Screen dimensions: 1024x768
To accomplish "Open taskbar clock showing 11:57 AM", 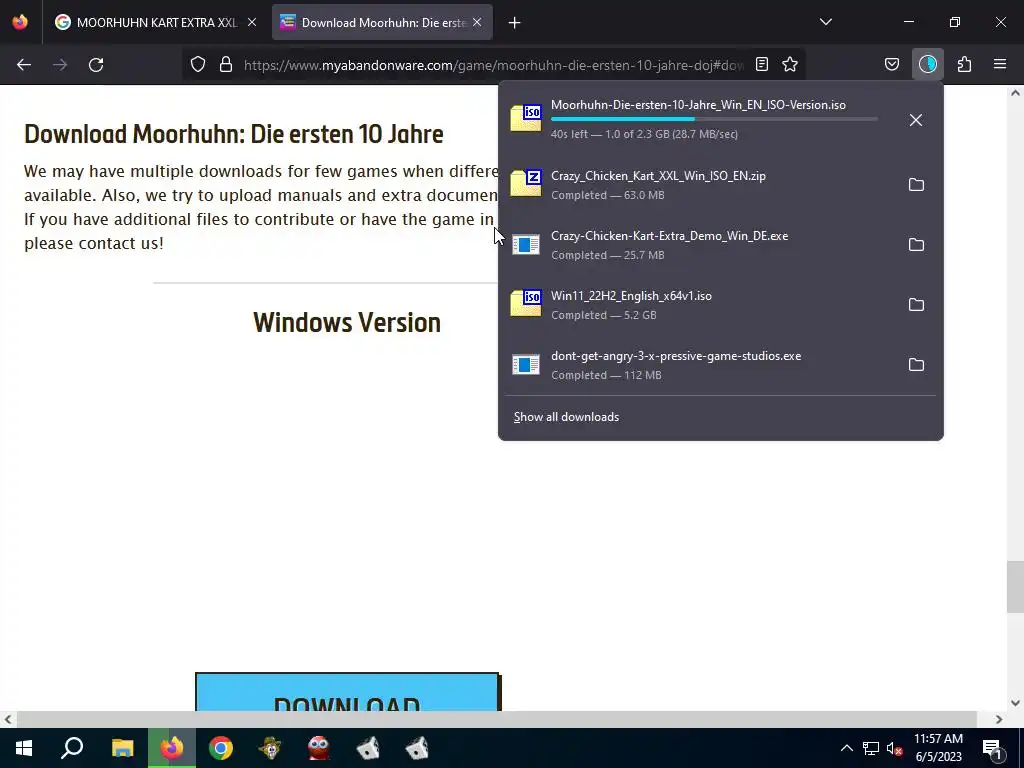I will pos(938,748).
